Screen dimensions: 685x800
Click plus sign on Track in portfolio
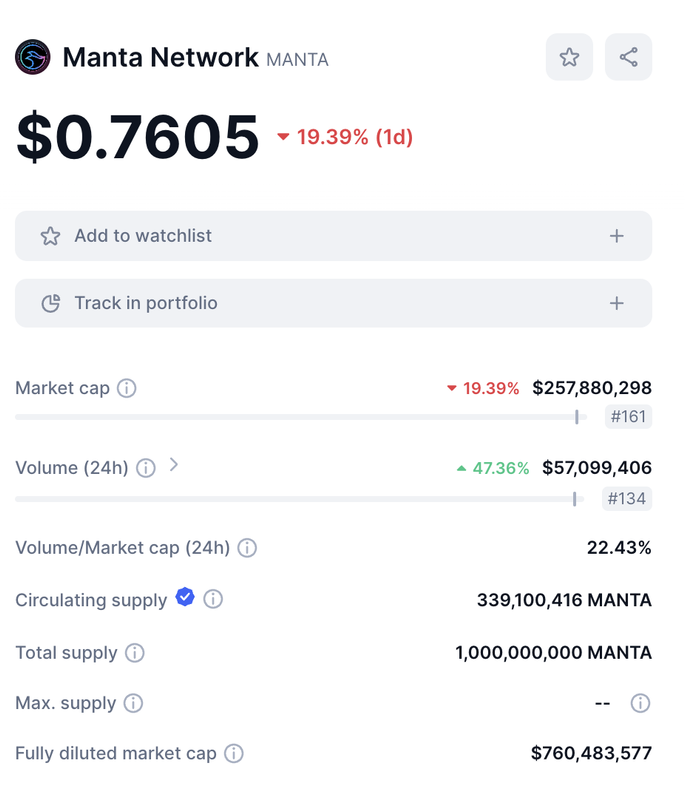[x=617, y=303]
